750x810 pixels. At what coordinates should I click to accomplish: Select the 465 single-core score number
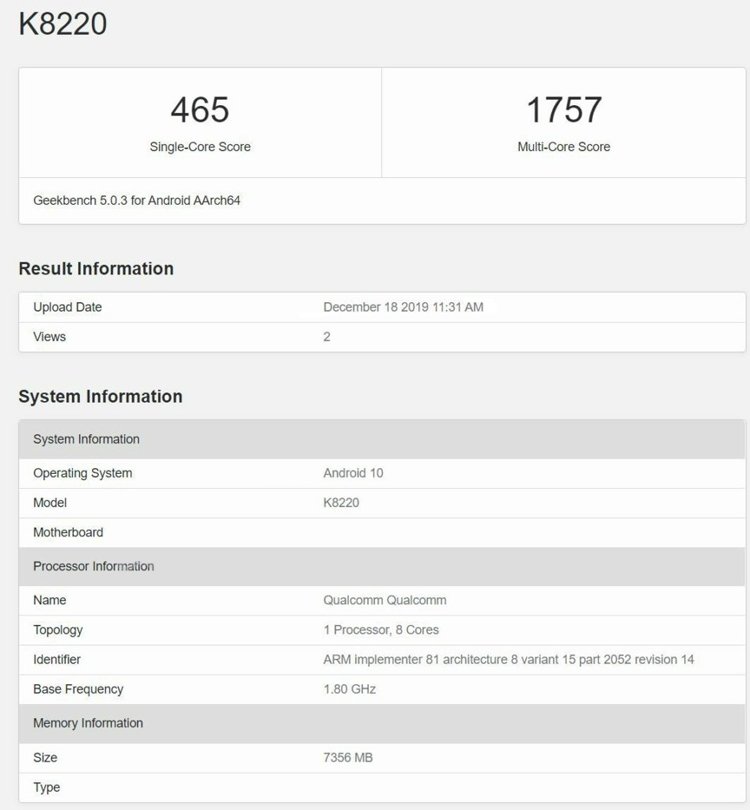[200, 110]
